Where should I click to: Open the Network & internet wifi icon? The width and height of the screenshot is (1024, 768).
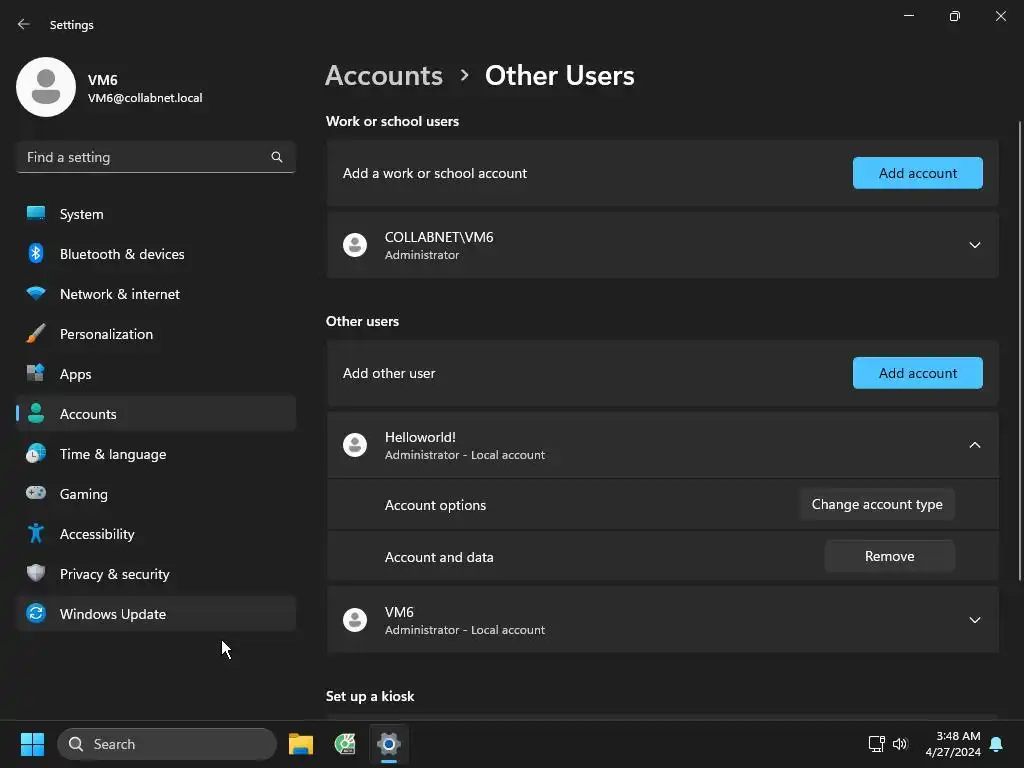(36, 294)
